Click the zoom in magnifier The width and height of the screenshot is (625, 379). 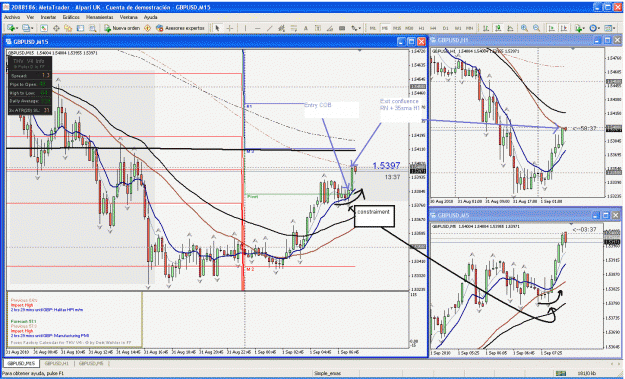pos(524,28)
